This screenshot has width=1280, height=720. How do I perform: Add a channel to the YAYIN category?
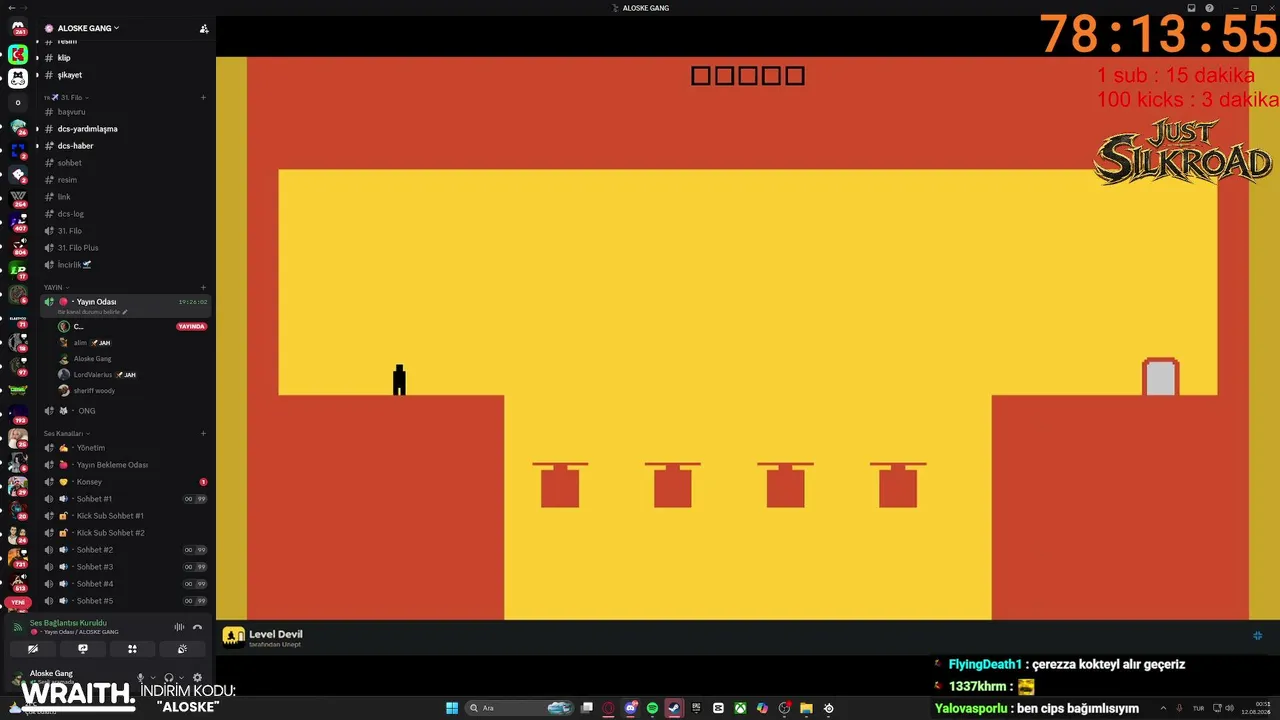coord(203,287)
